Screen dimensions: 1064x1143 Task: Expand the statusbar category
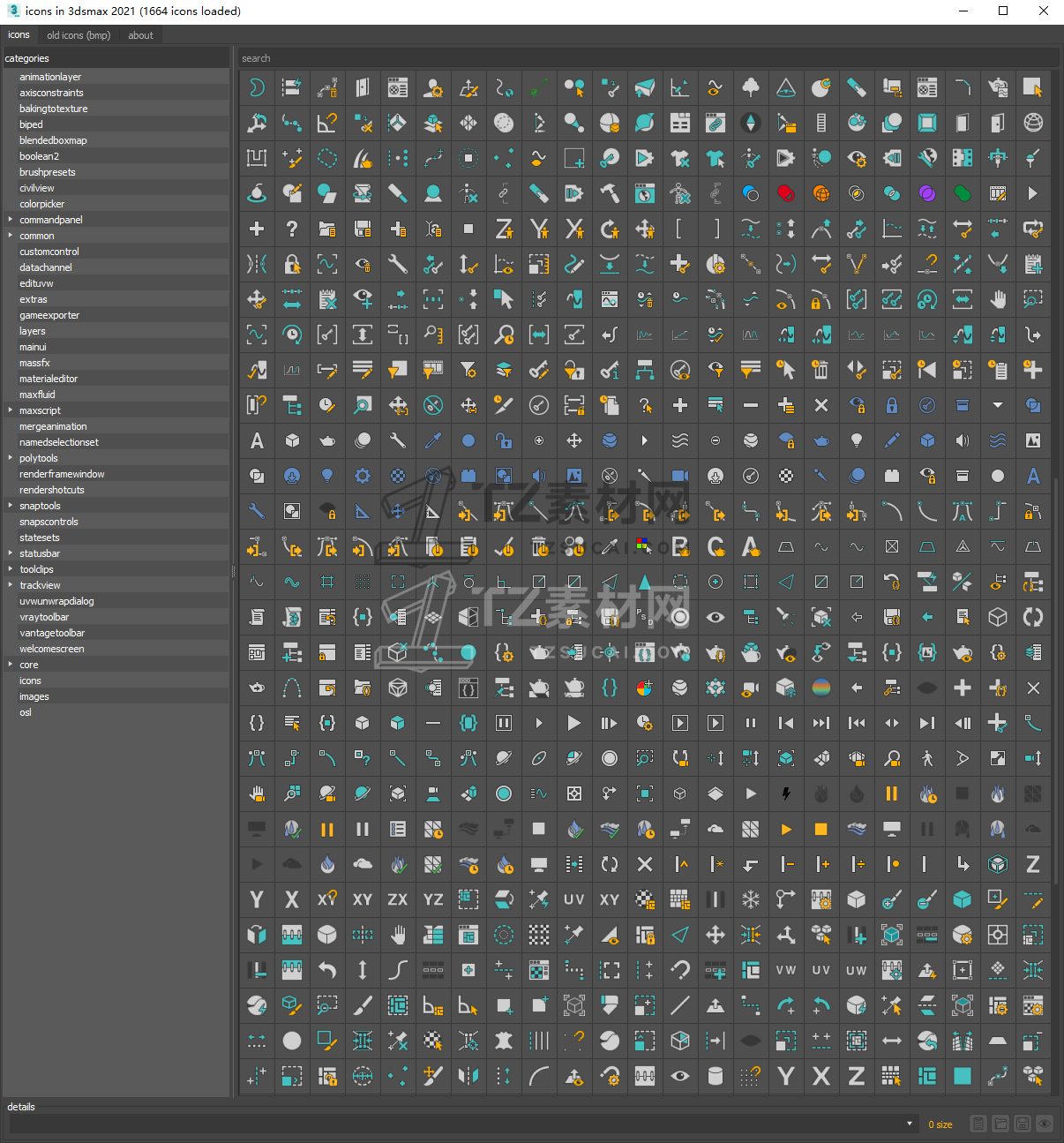pyautogui.click(x=11, y=553)
